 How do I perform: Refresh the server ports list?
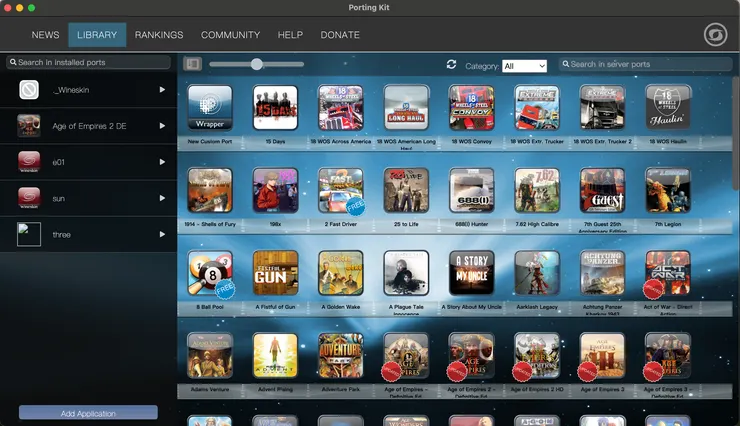(x=451, y=64)
